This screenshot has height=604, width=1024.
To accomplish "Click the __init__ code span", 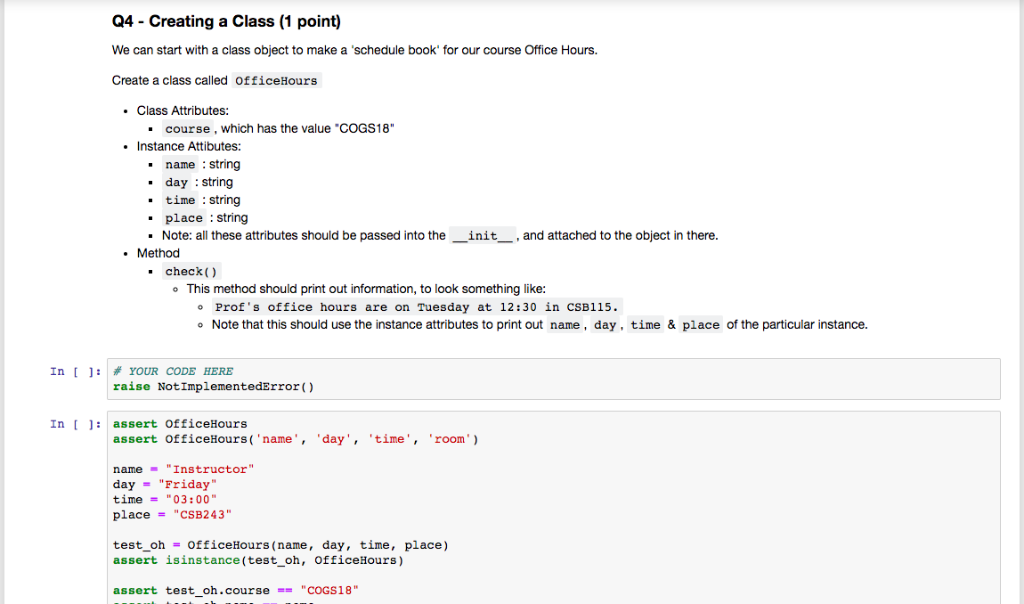I will (483, 235).
